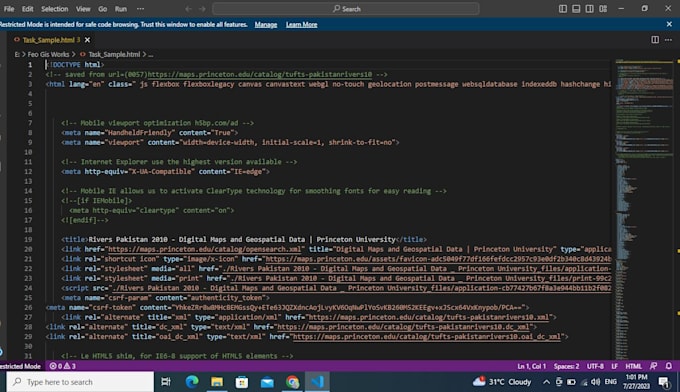The width and height of the screenshot is (680, 392).
Task: Split the editor to the right
Action: click(x=655, y=40)
